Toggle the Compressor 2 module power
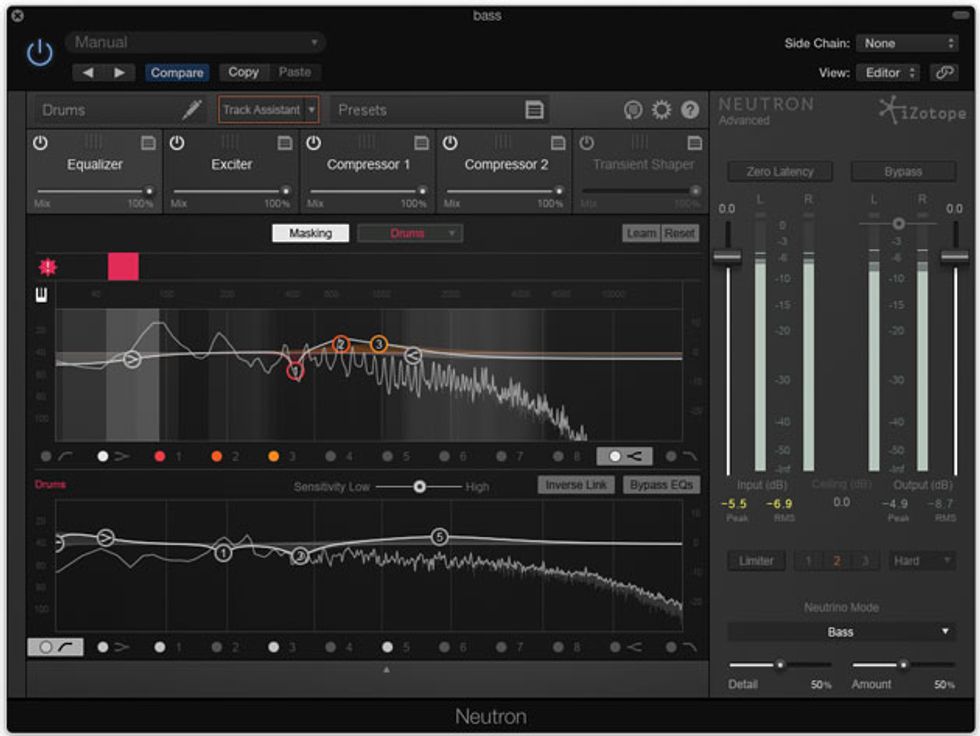980x736 pixels. tap(450, 143)
